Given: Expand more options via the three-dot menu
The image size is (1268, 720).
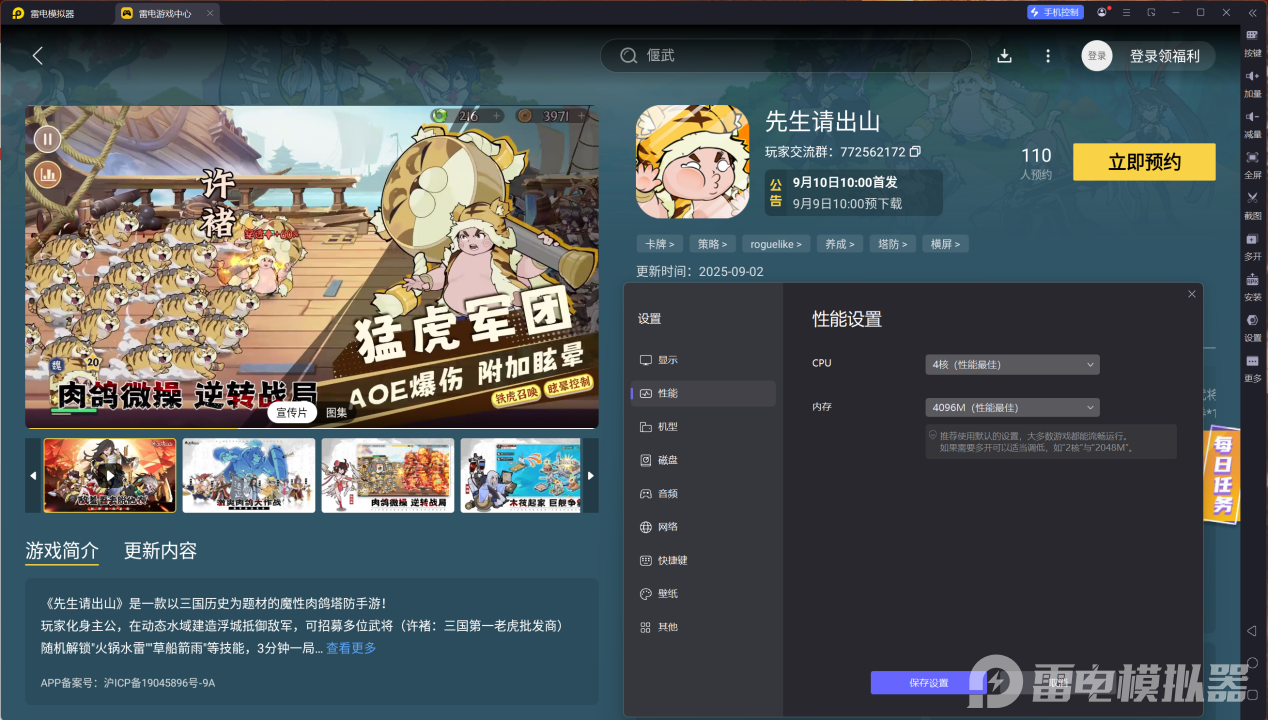Looking at the screenshot, I should pos(1047,56).
